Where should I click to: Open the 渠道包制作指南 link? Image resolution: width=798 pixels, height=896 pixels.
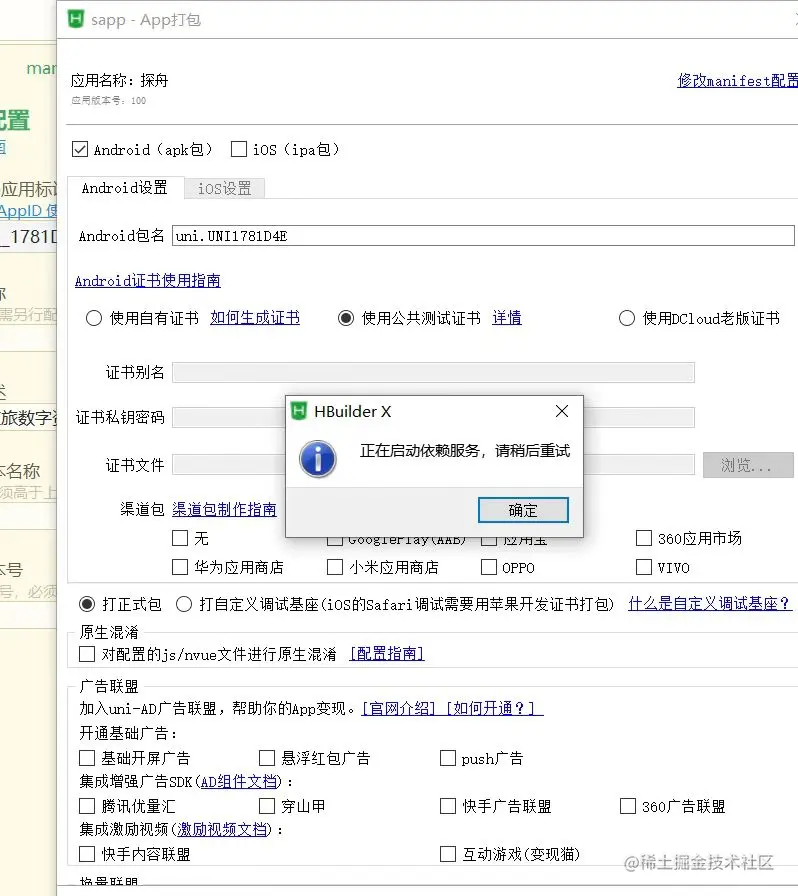click(x=225, y=509)
